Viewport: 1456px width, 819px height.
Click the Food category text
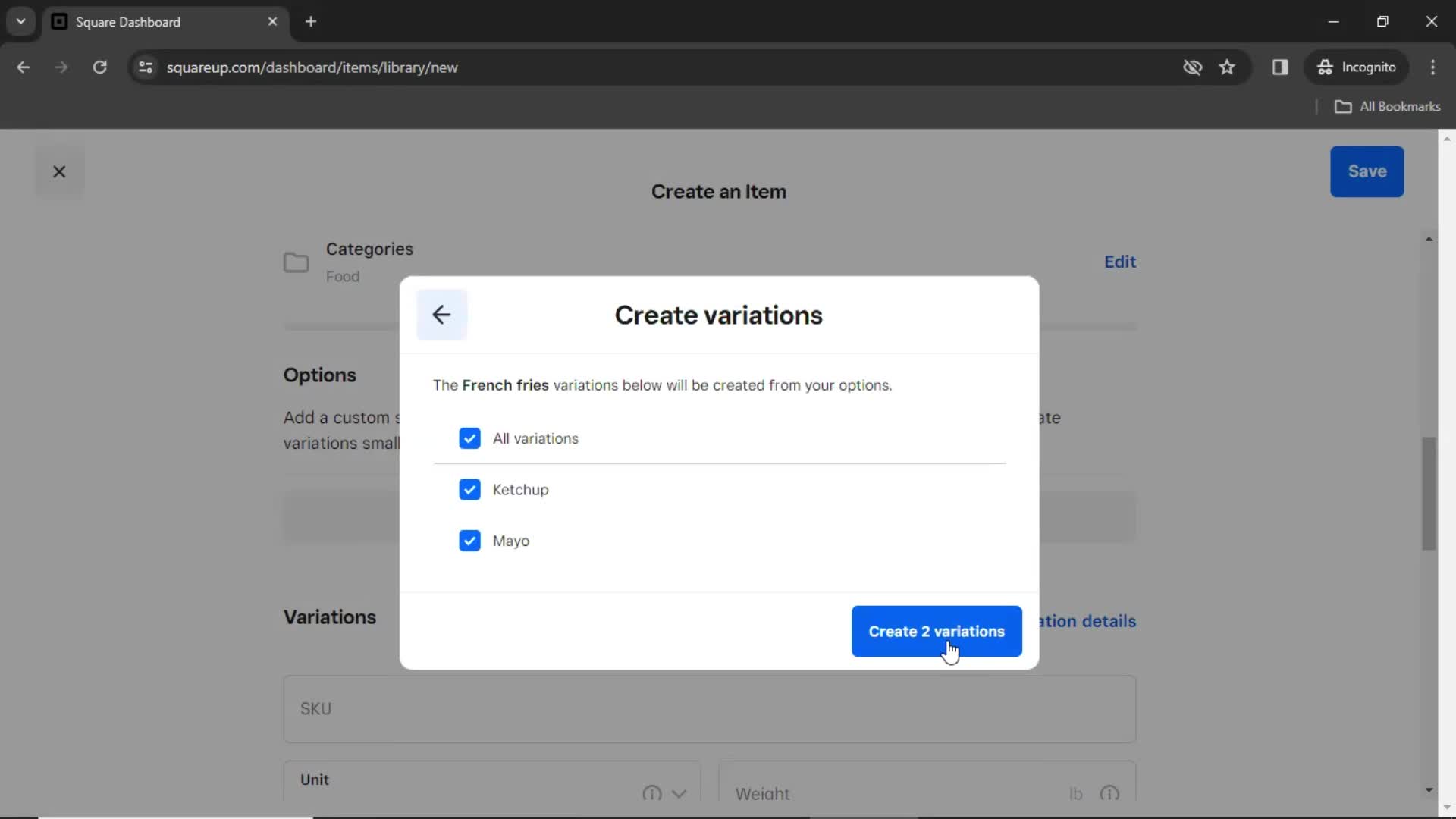point(343,277)
